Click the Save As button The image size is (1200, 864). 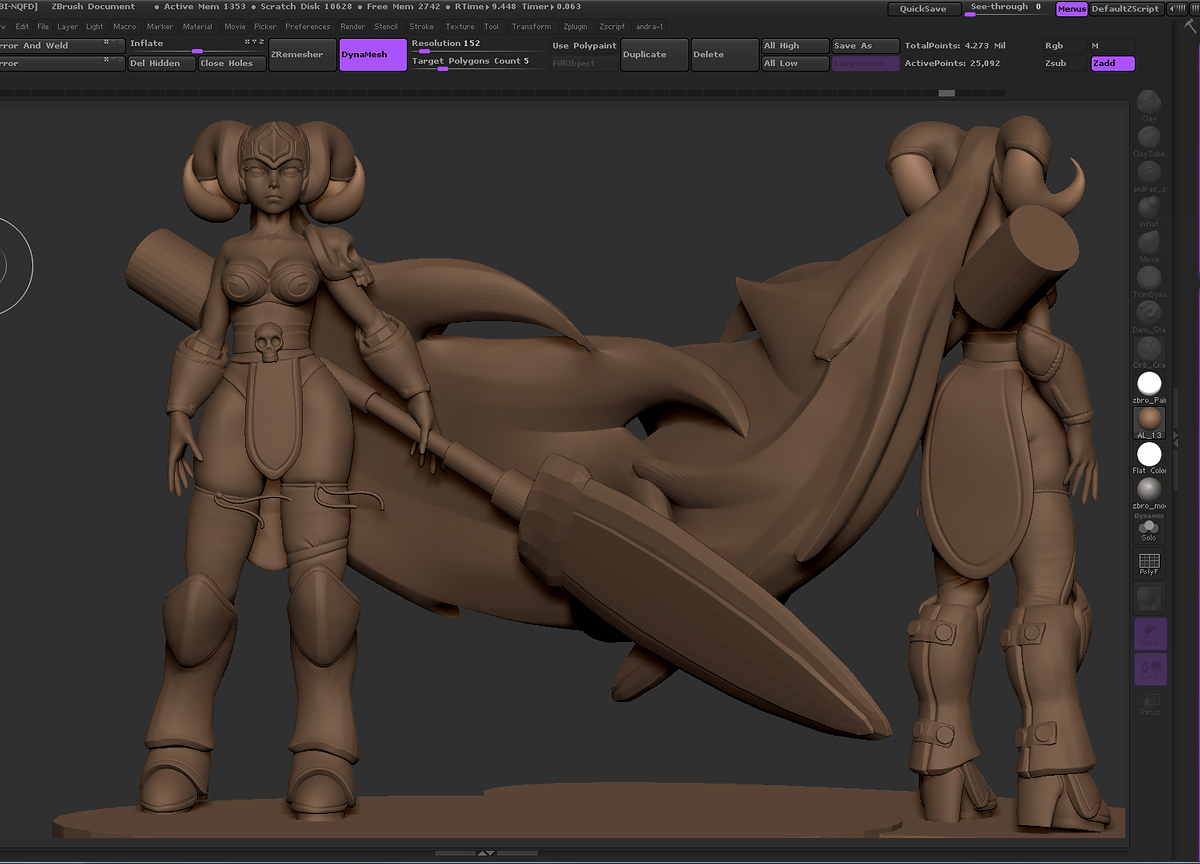(865, 46)
